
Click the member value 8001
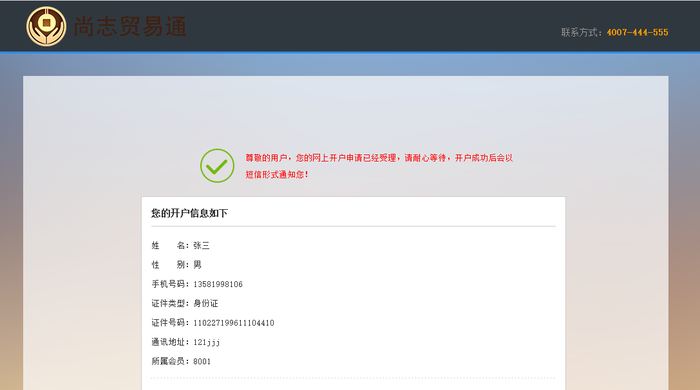click(202, 361)
